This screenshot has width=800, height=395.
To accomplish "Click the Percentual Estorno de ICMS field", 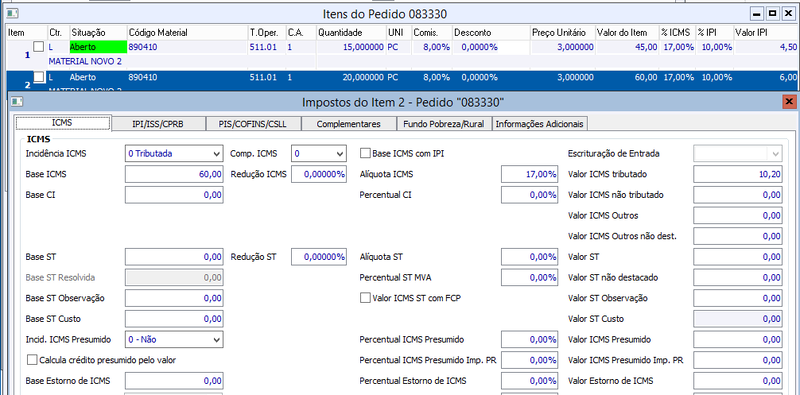I will 530,381.
